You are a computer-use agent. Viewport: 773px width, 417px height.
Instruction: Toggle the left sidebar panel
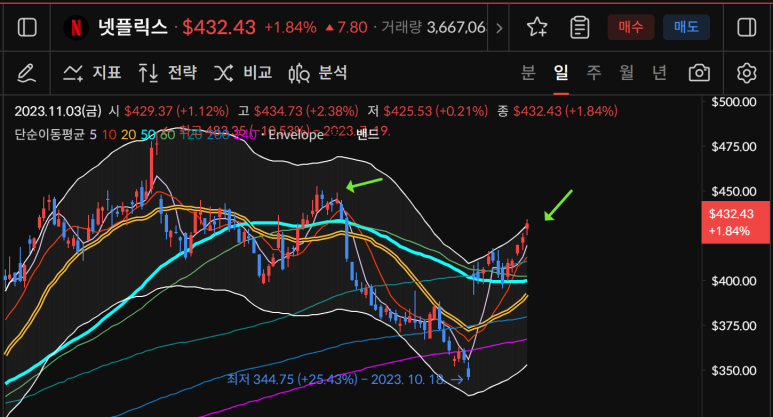(27, 27)
